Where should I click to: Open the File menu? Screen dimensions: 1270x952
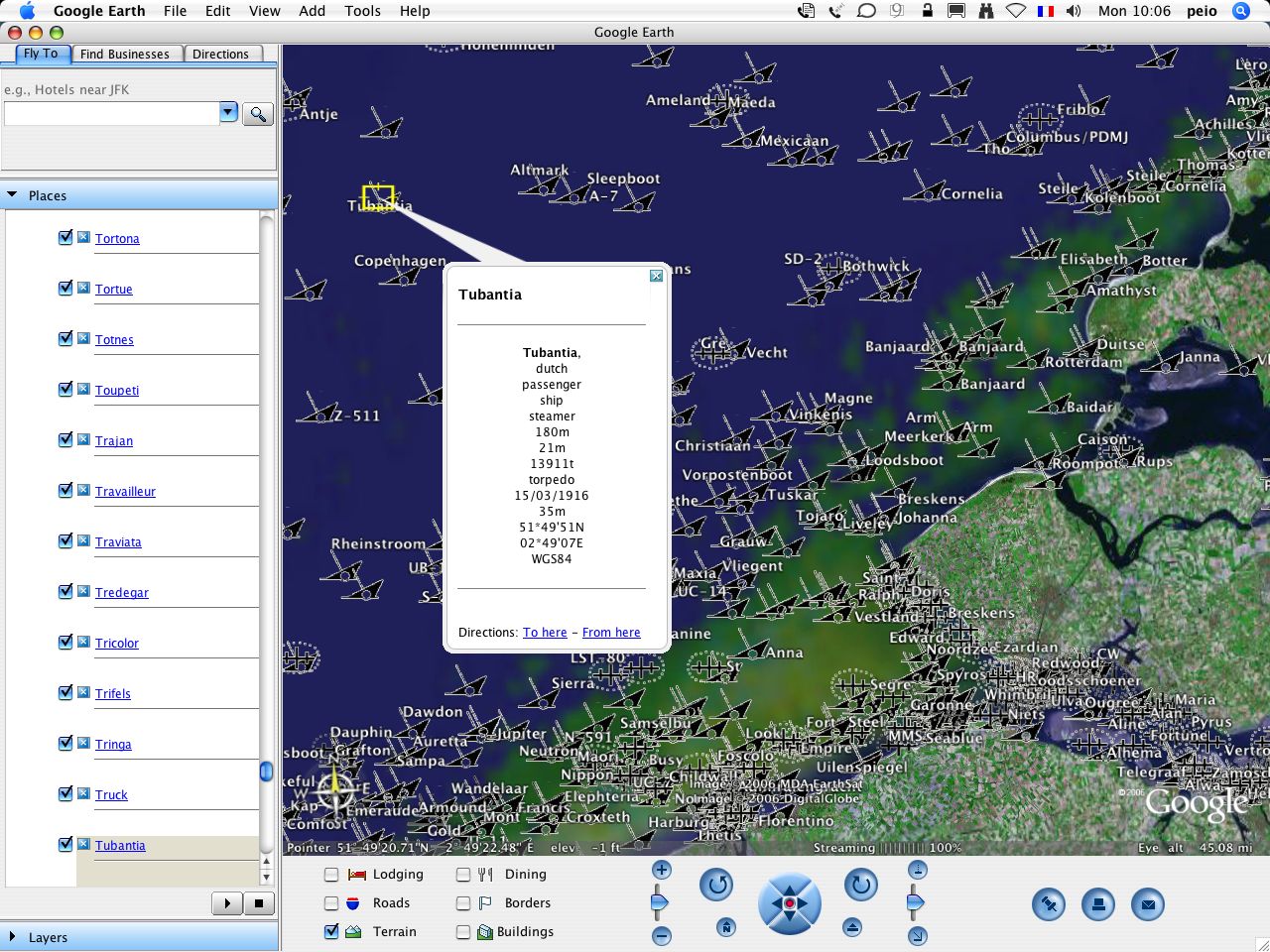(175, 11)
